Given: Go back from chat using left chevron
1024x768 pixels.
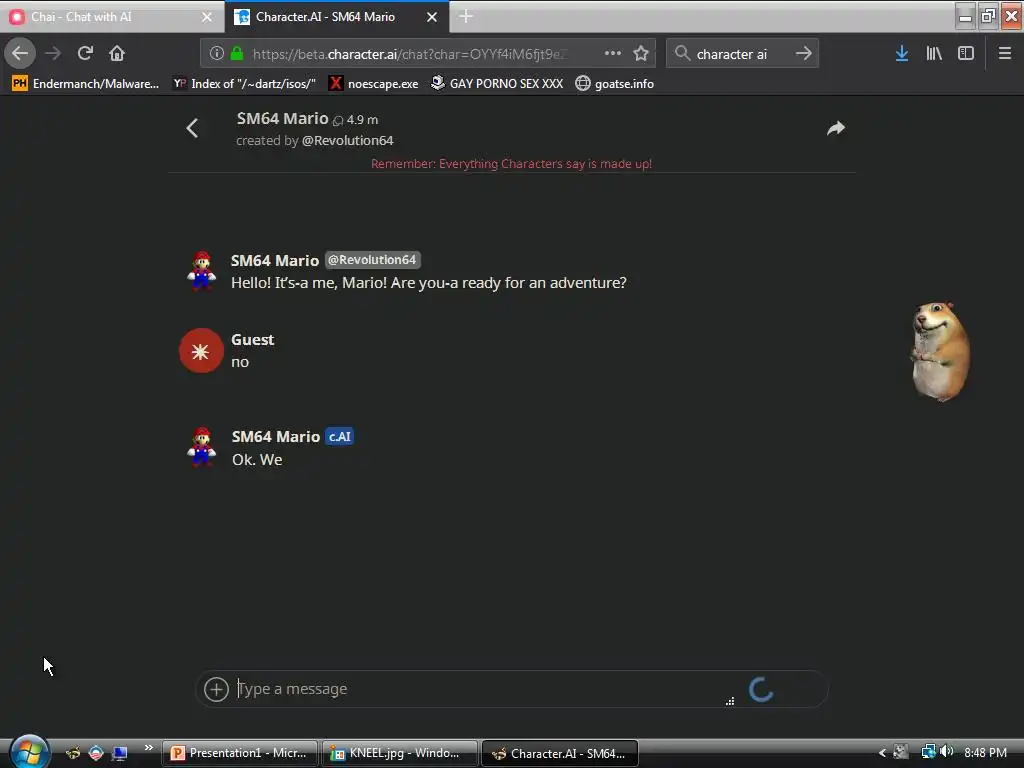Looking at the screenshot, I should [x=192, y=128].
